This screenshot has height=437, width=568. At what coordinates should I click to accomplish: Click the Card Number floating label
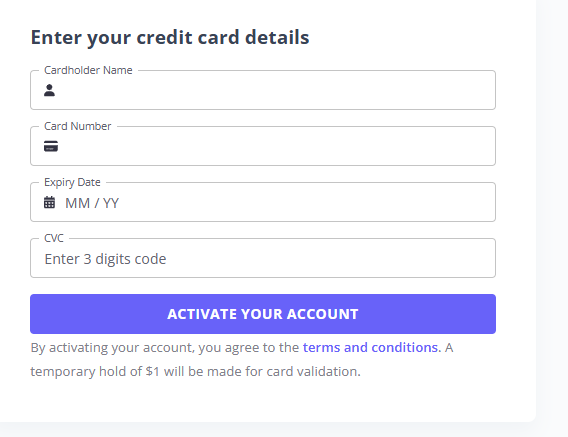pyautogui.click(x=78, y=126)
